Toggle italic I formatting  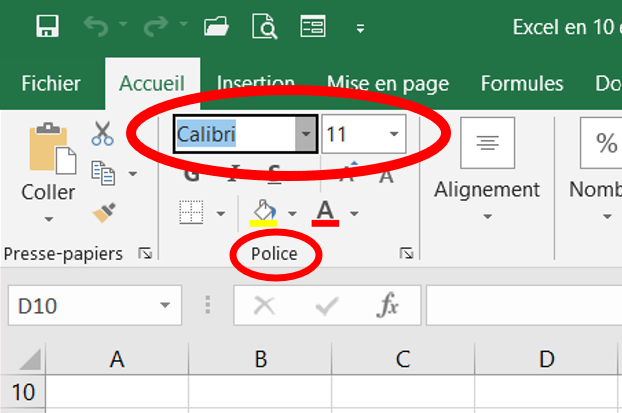(x=234, y=173)
